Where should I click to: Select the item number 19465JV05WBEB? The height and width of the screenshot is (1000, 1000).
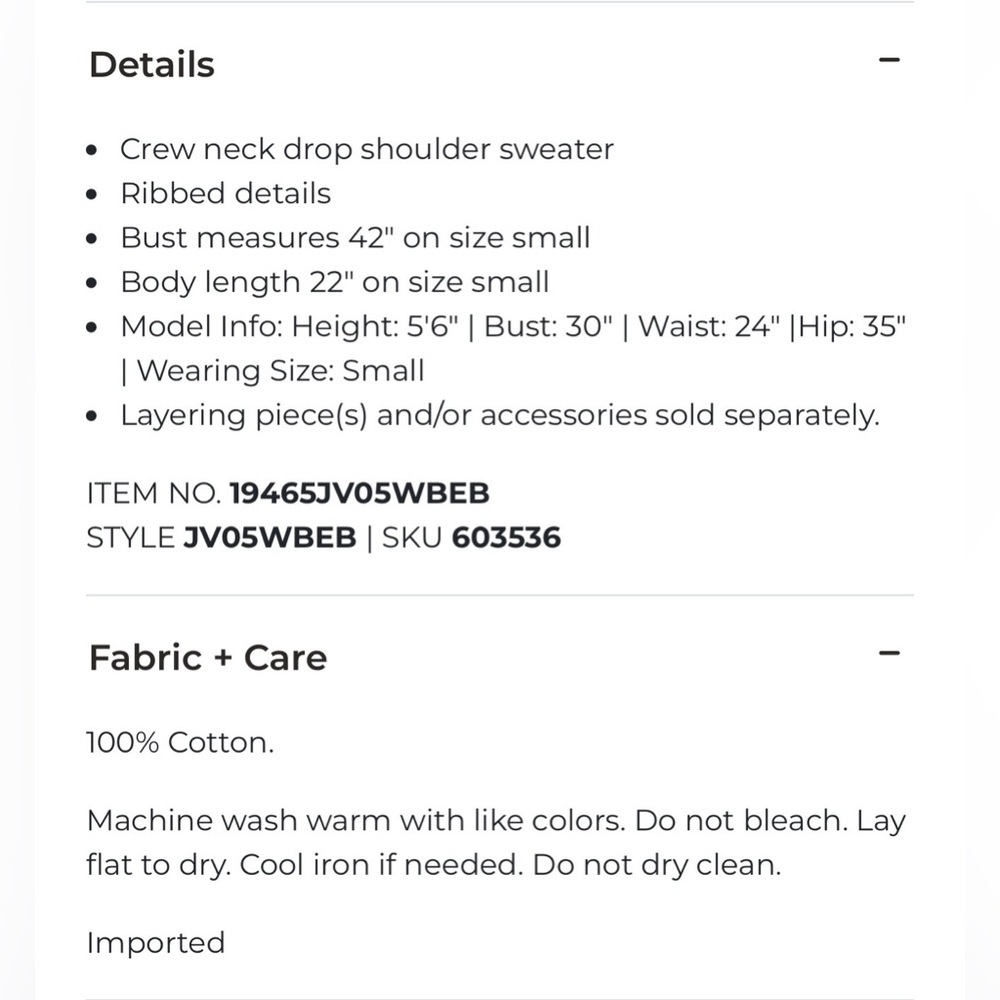click(359, 493)
